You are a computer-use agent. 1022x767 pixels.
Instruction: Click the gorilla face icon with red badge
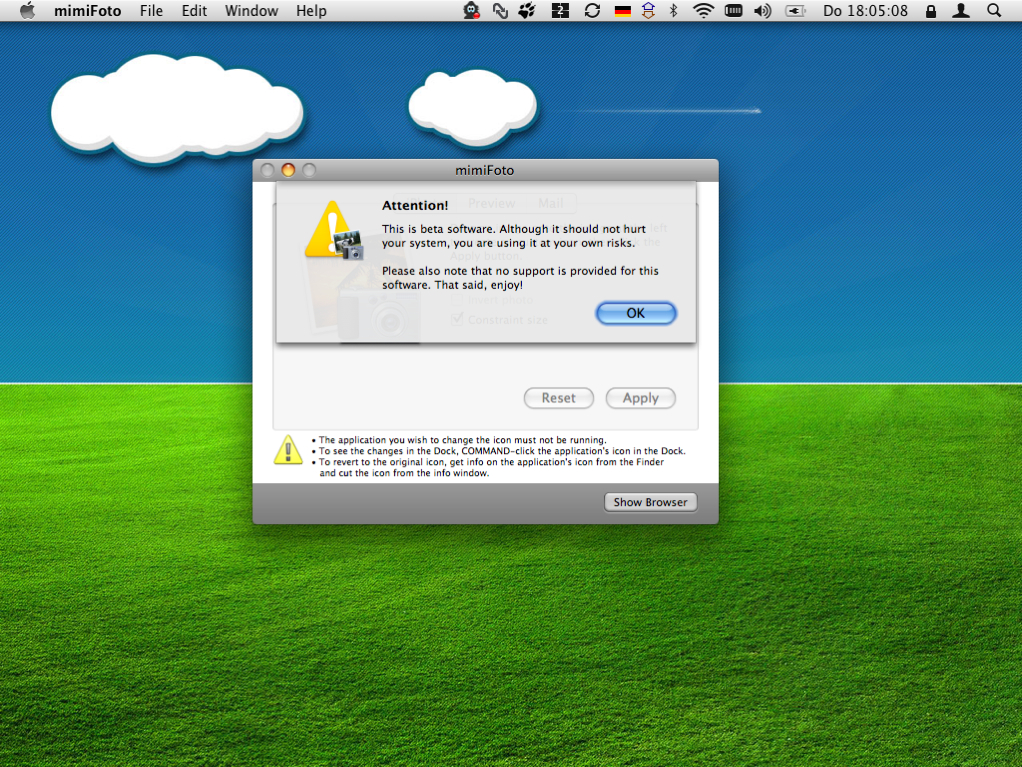click(x=471, y=10)
